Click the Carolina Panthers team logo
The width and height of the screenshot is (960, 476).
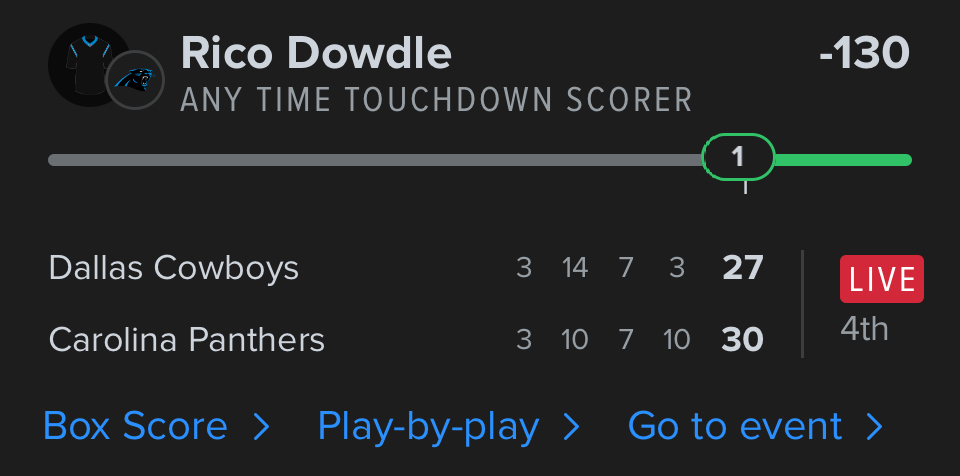click(134, 80)
